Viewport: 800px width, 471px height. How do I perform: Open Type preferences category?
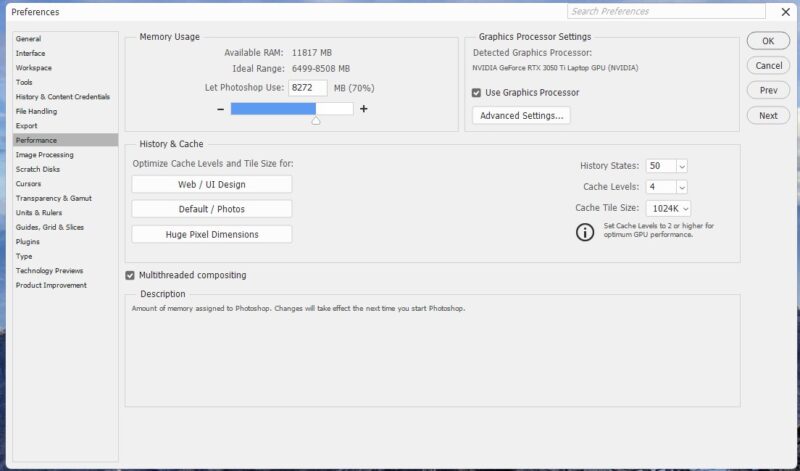(65, 256)
